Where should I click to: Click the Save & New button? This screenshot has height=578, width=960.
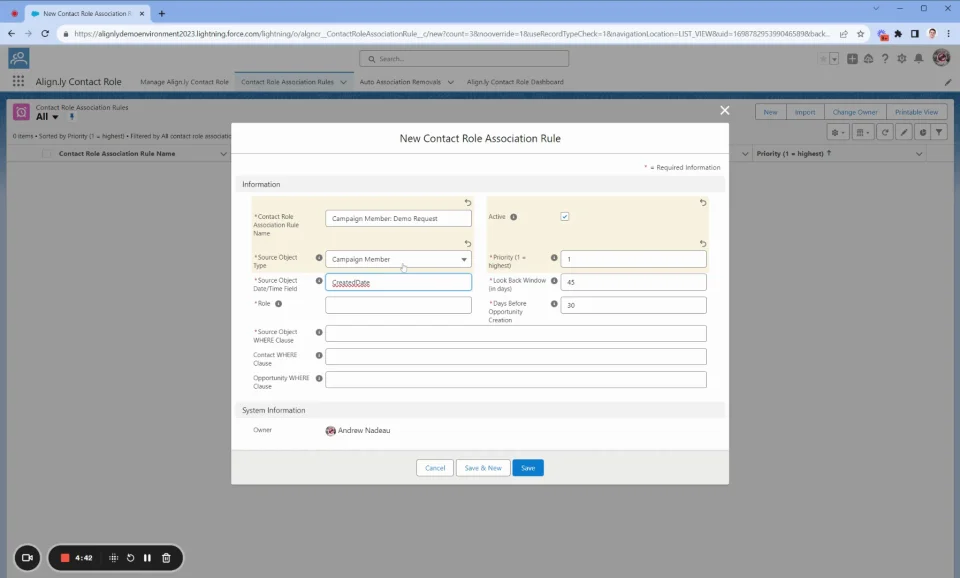[x=483, y=468]
